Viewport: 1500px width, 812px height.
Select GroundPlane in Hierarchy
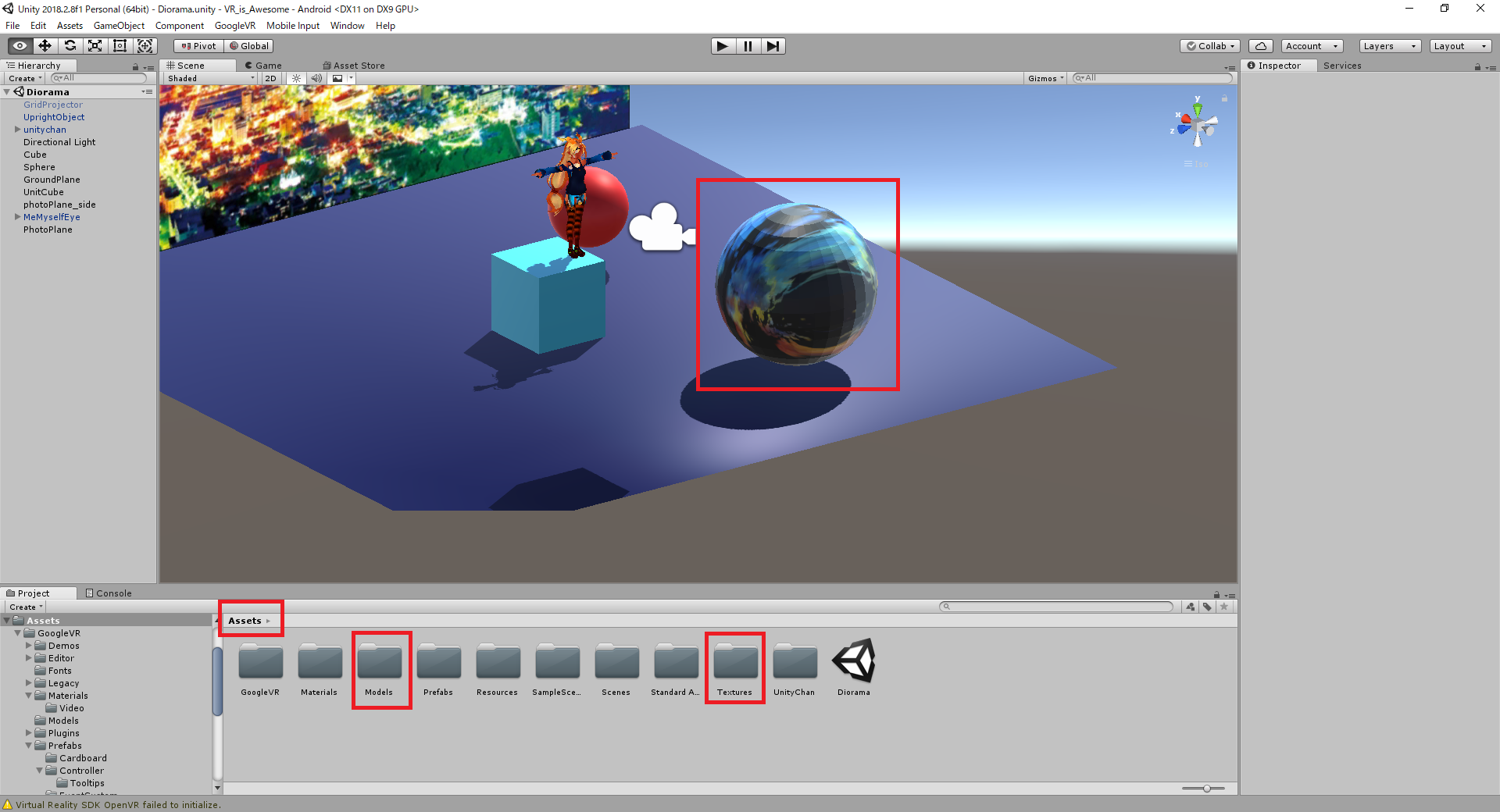(x=52, y=180)
